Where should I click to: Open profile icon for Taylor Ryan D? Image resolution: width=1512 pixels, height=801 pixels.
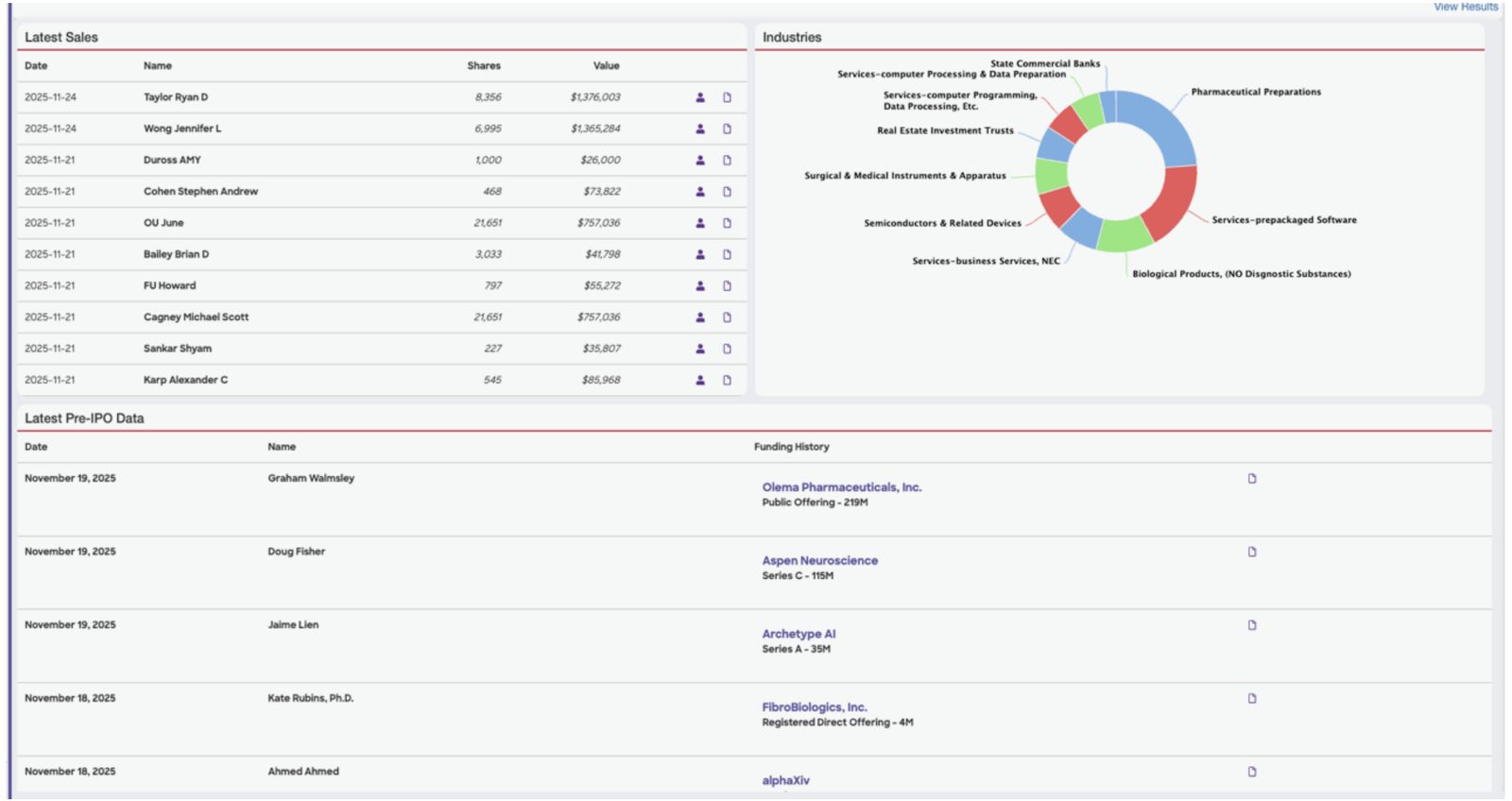pos(700,97)
